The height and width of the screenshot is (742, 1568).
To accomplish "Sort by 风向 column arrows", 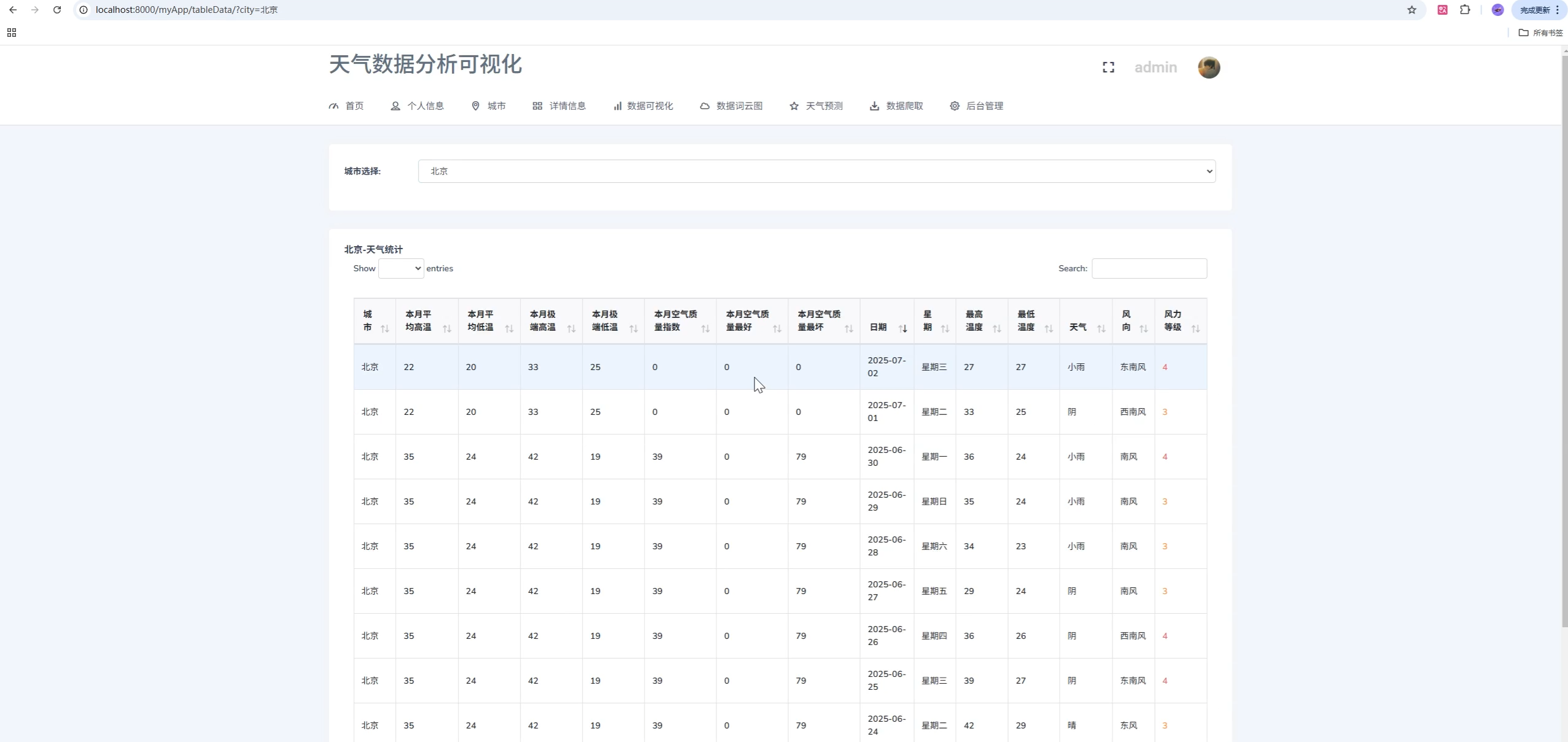I will click(x=1143, y=329).
